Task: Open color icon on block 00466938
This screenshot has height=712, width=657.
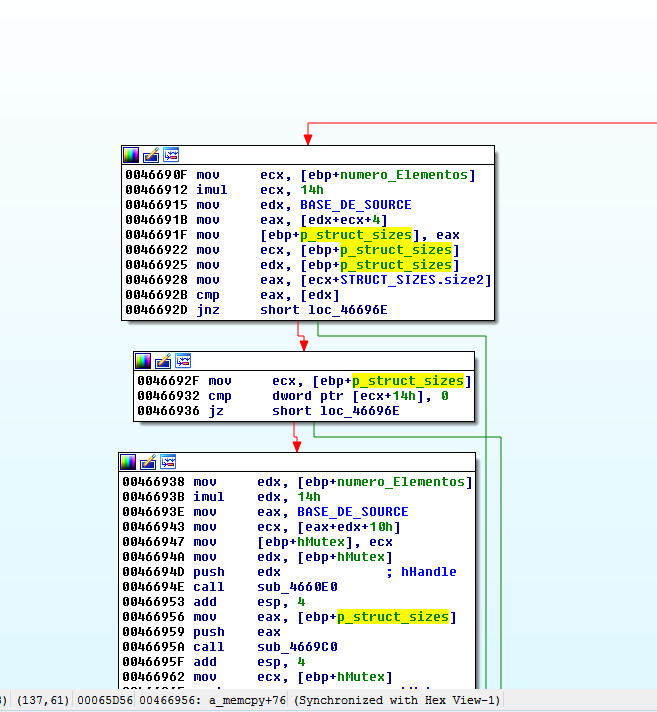Action: pyautogui.click(x=129, y=462)
